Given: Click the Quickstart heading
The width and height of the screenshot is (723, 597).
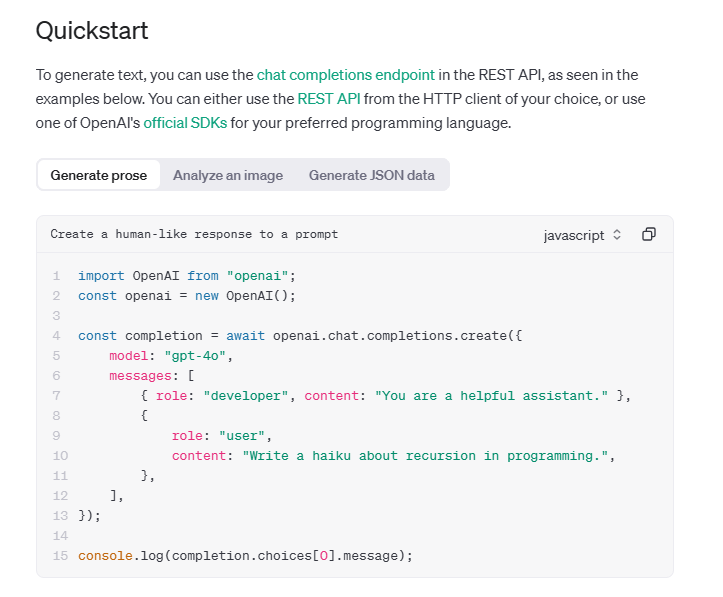Looking at the screenshot, I should [92, 31].
